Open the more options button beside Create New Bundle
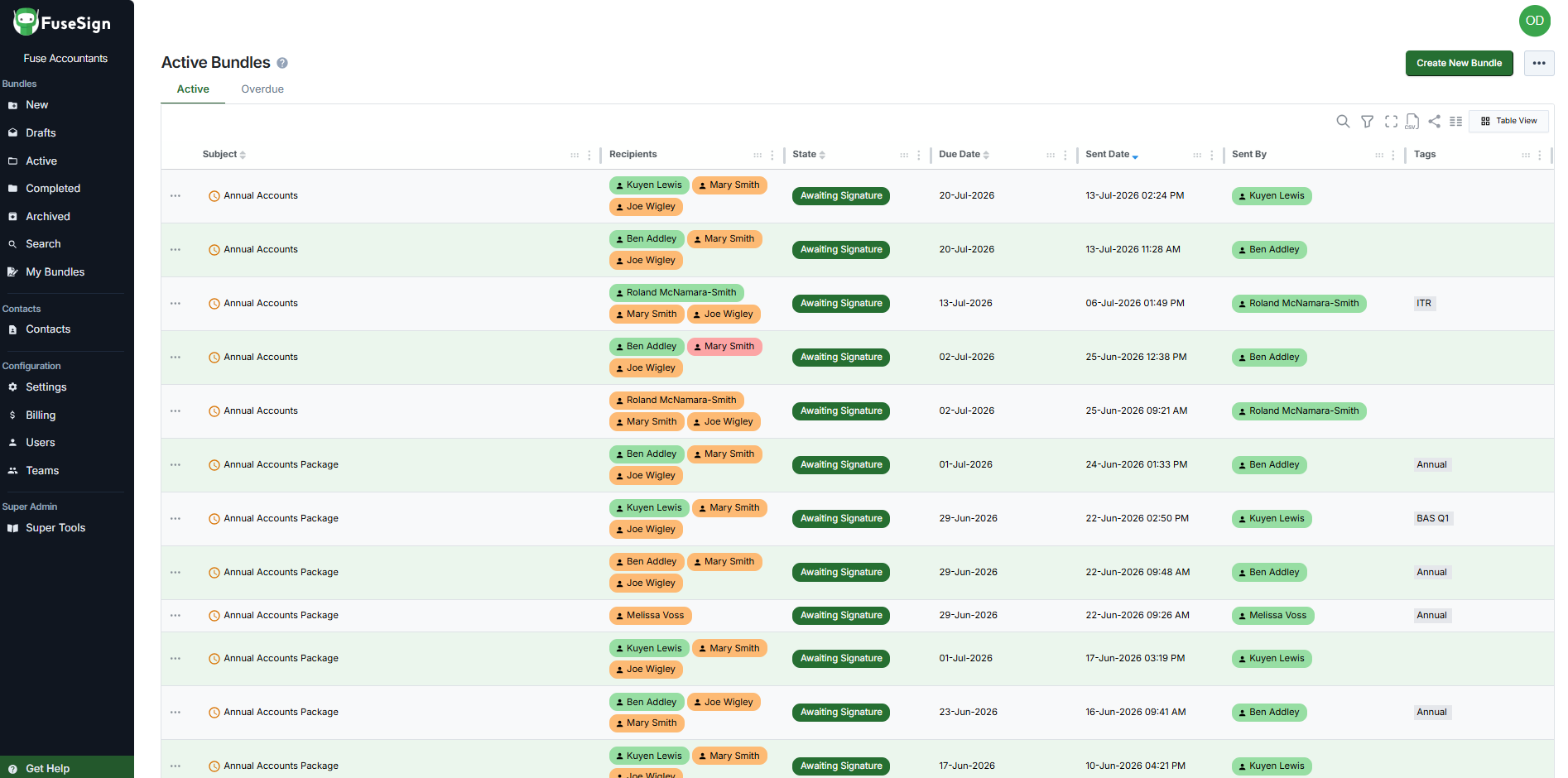This screenshot has height=778, width=1568. pyautogui.click(x=1539, y=63)
